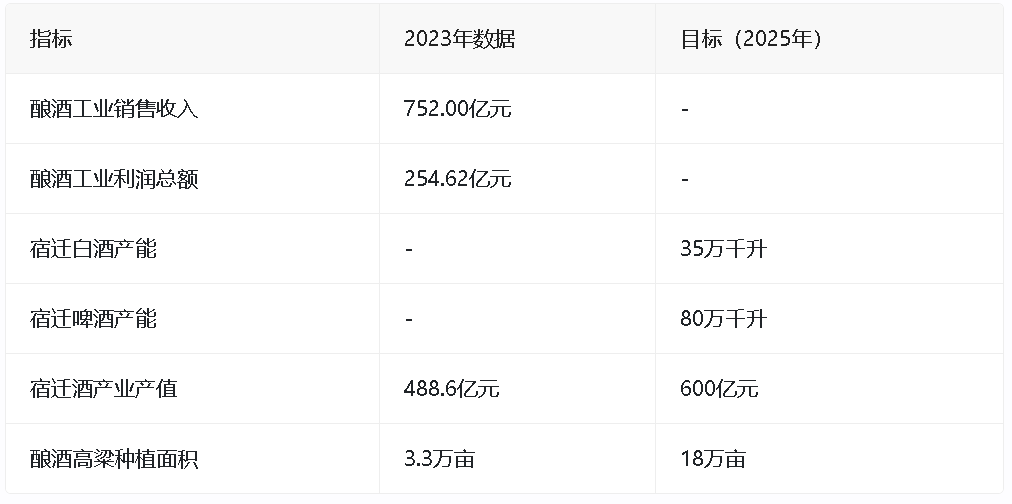Select the 酿酒高粱种植面积 row label
The height and width of the screenshot is (504, 1012).
114,459
